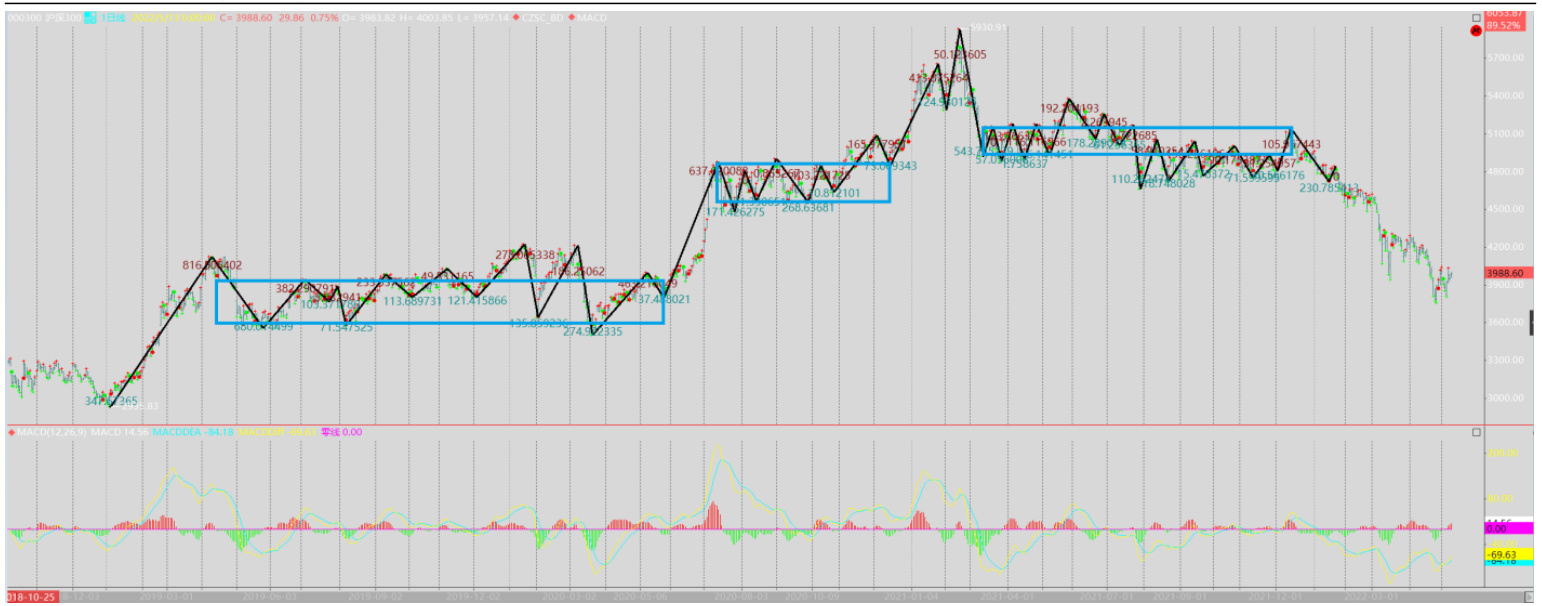Maximize the MACD indicator panel
Image resolution: width=1542 pixels, height=606 pixels.
(x=1475, y=432)
